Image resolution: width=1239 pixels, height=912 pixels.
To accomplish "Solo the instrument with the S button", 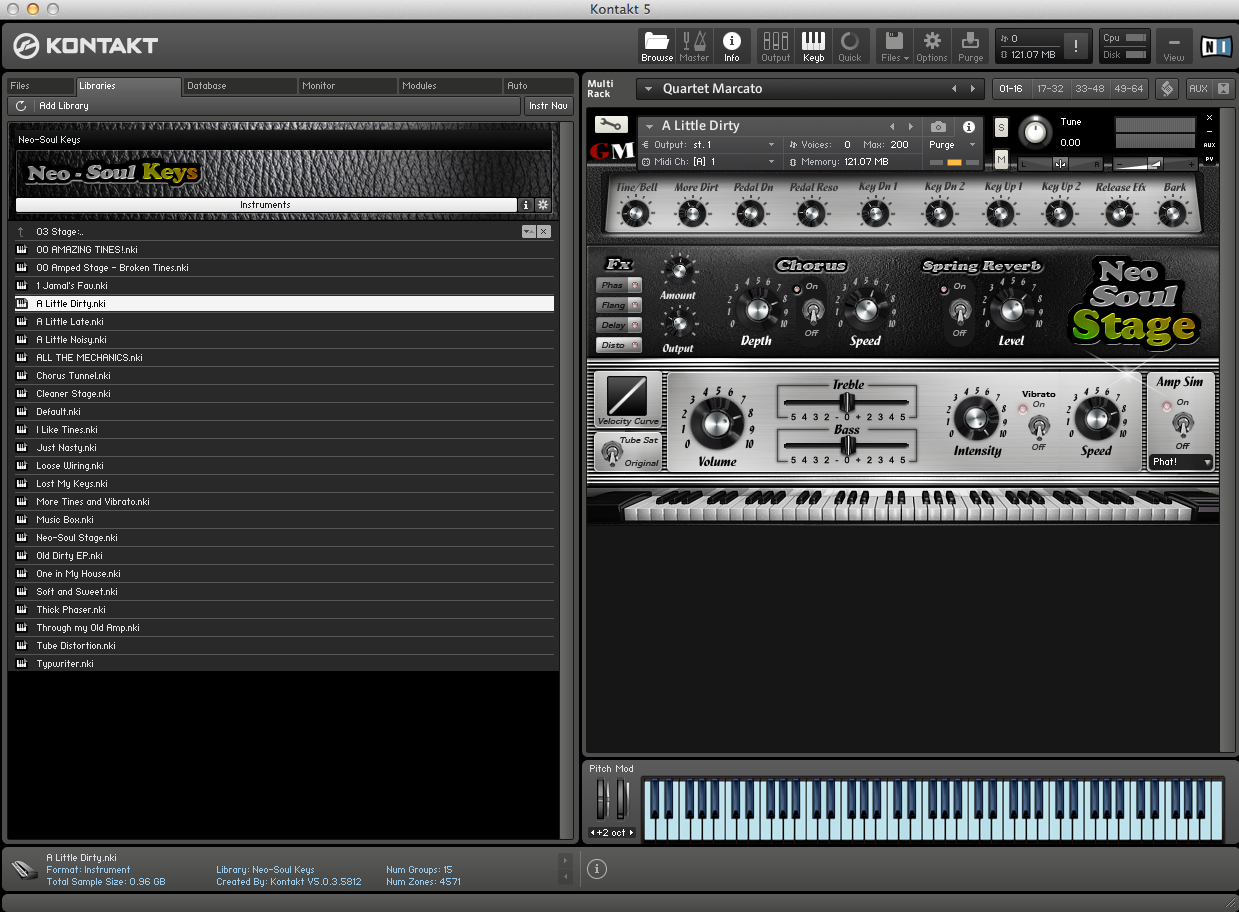I will pos(1001,127).
